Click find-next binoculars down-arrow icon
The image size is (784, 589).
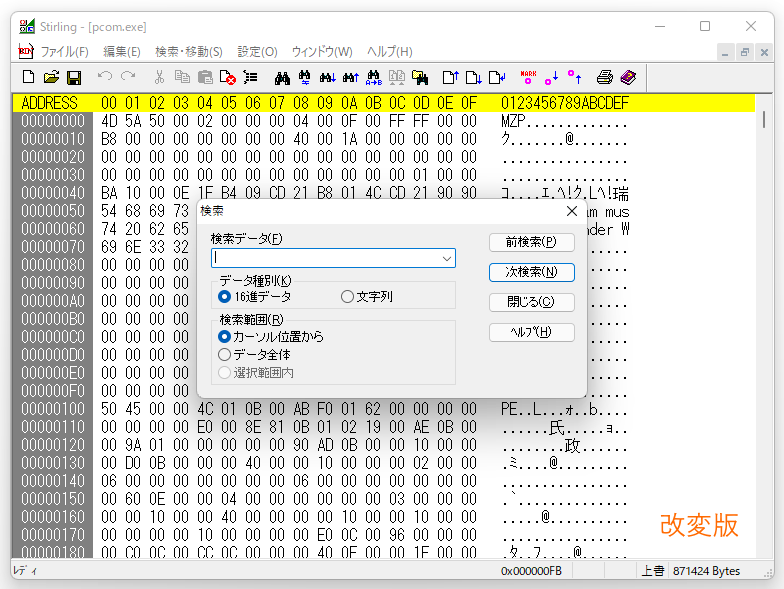tap(328, 78)
